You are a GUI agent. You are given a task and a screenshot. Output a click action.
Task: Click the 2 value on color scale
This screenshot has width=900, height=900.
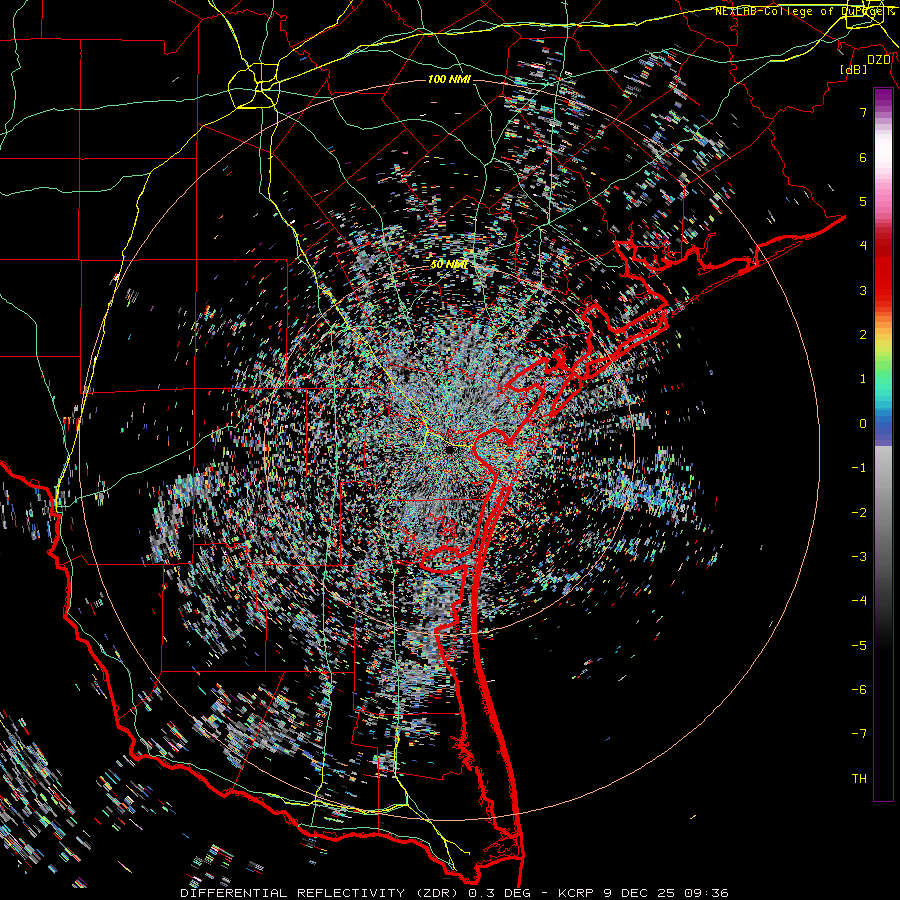pyautogui.click(x=863, y=335)
